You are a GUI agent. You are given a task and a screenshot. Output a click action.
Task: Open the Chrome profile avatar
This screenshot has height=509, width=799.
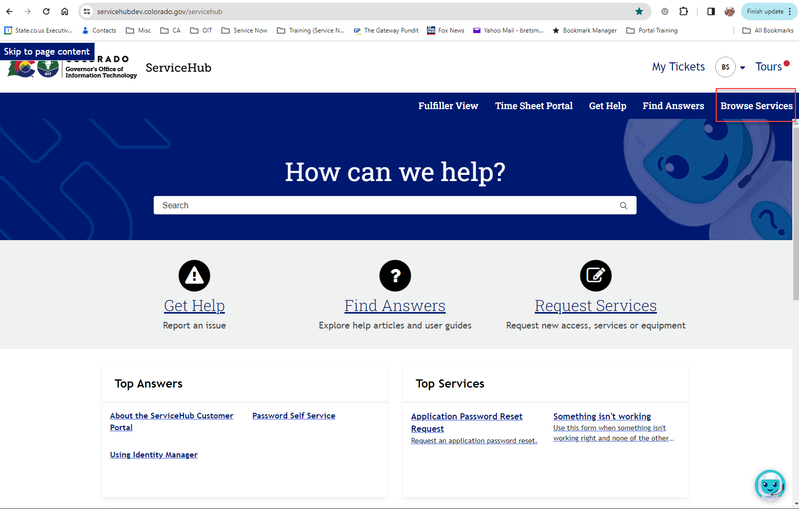tap(730, 11)
